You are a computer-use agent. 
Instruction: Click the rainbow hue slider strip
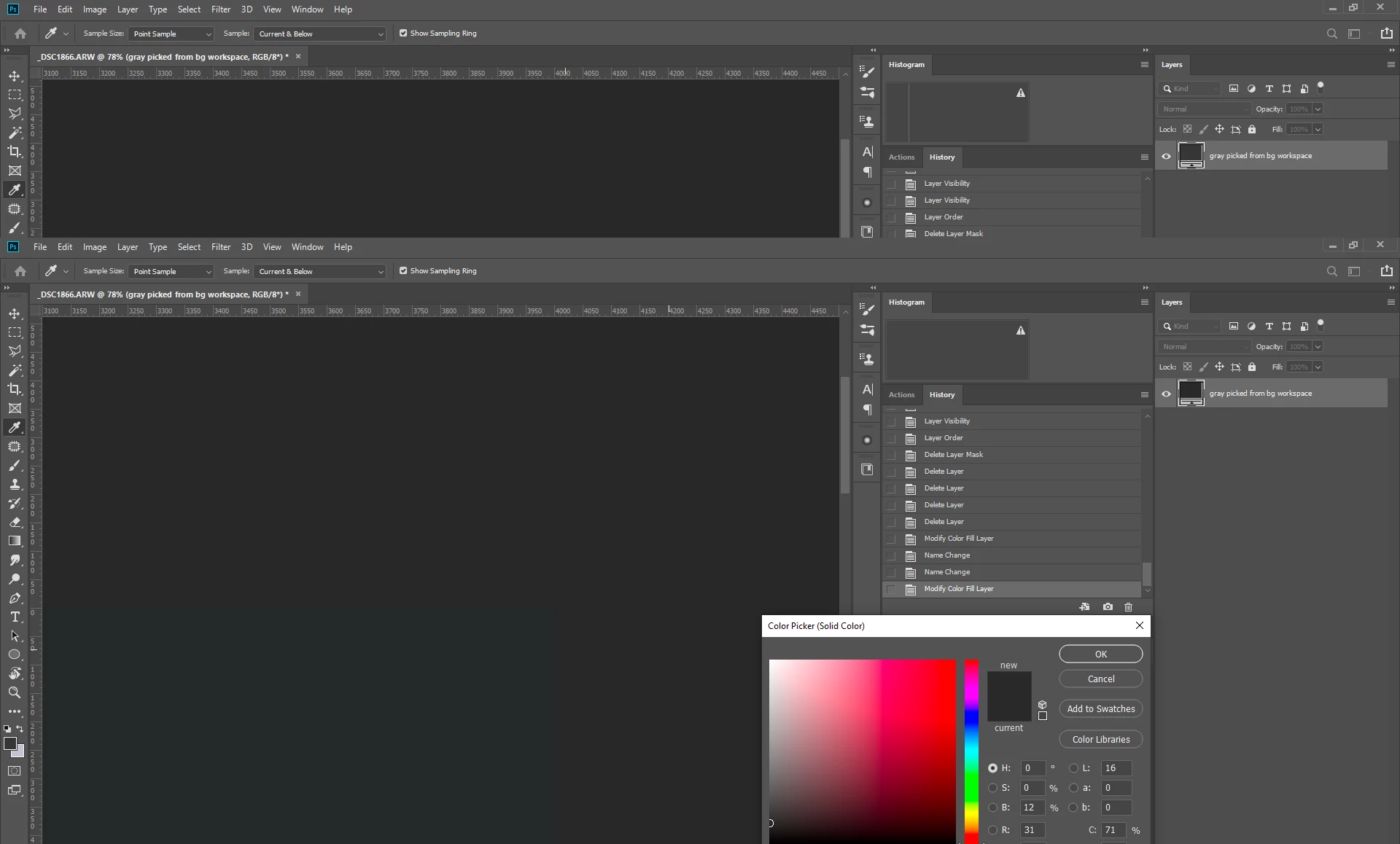tap(971, 751)
